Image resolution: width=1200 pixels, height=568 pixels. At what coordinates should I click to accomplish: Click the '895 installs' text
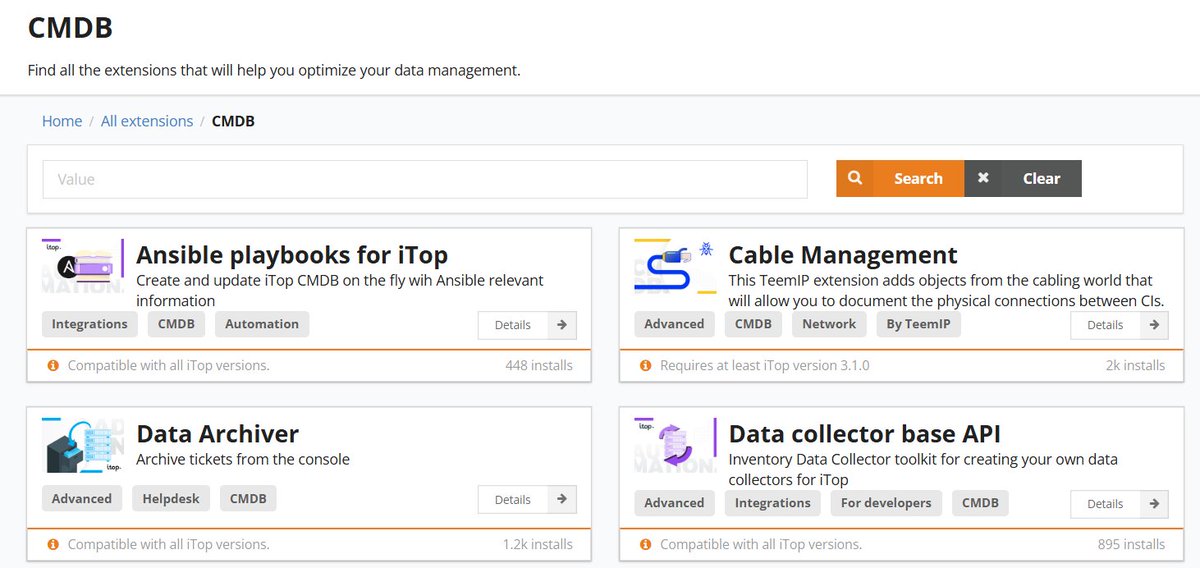pos(1131,545)
